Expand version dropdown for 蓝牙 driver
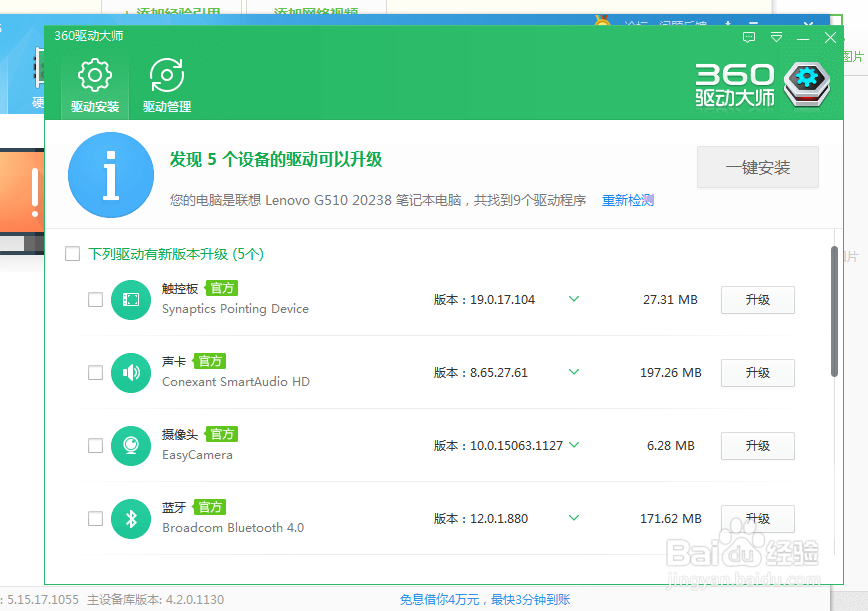This screenshot has height=611, width=868. pos(574,518)
